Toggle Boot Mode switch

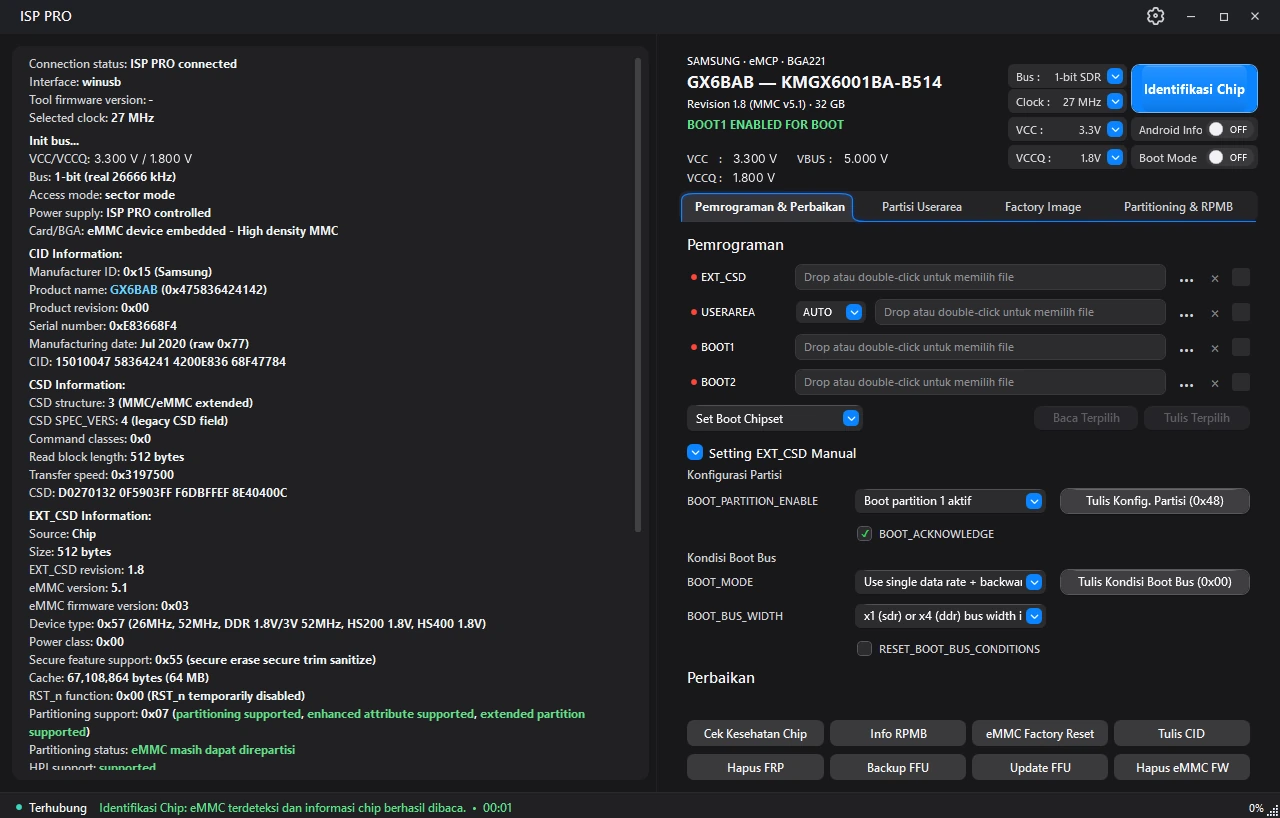point(1228,158)
